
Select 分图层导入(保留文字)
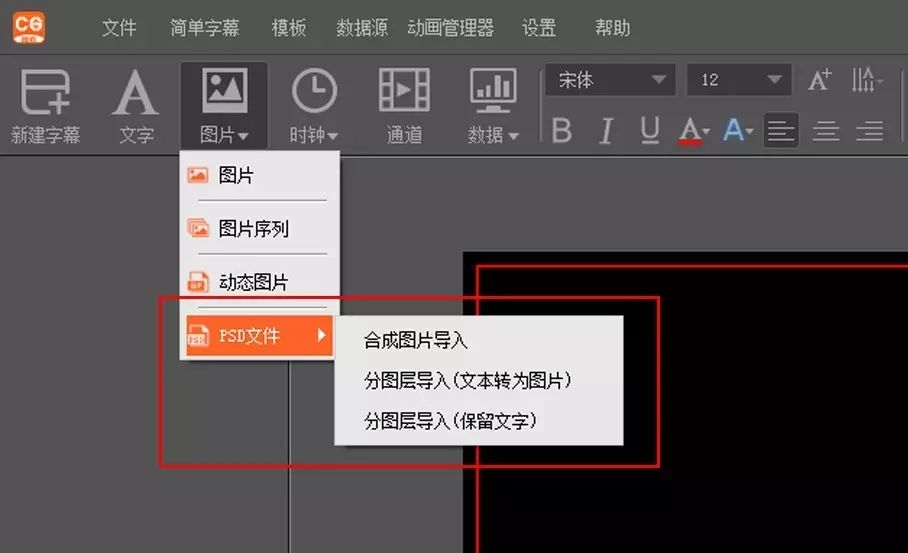451,420
